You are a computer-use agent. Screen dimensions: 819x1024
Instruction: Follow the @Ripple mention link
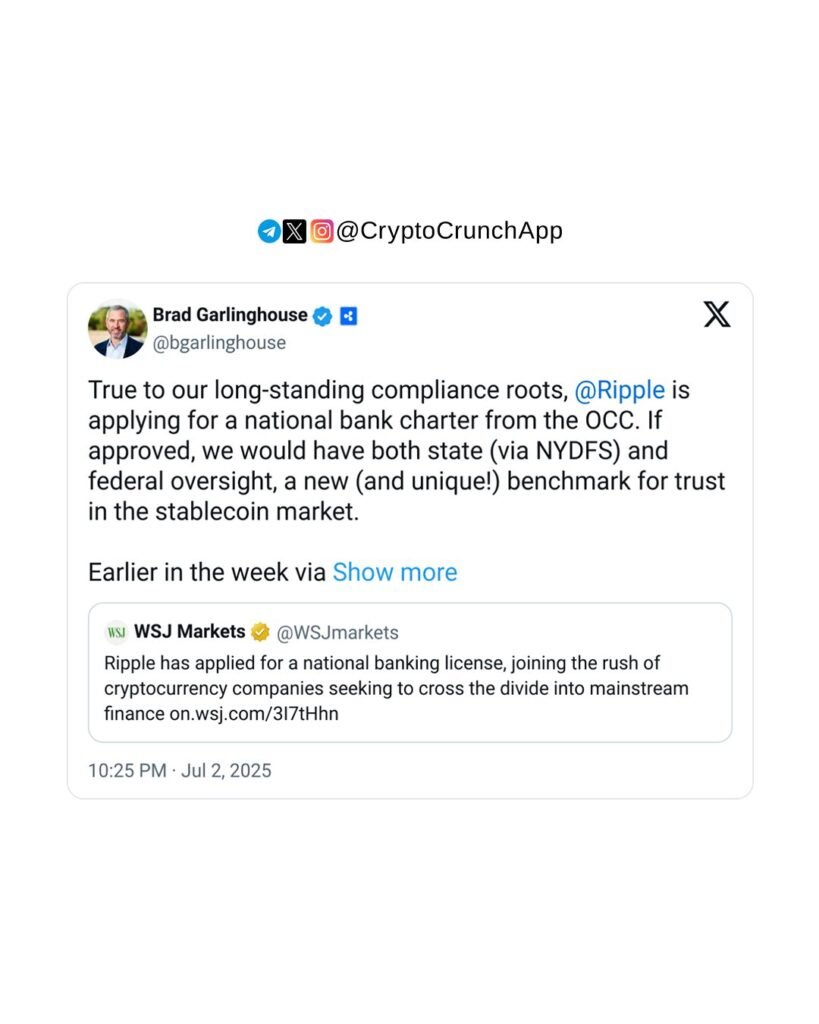(619, 390)
